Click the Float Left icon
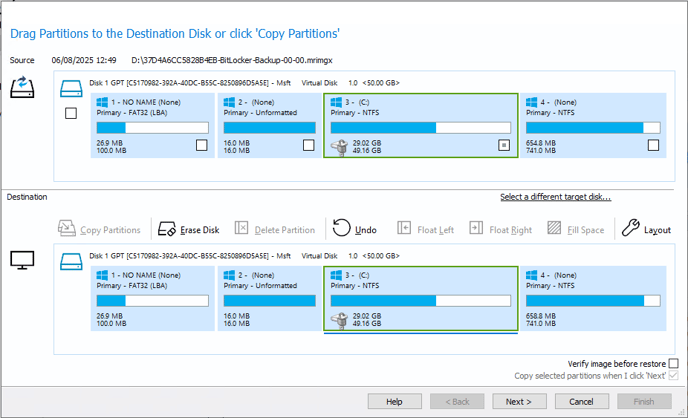The width and height of the screenshot is (688, 418). [x=404, y=228]
